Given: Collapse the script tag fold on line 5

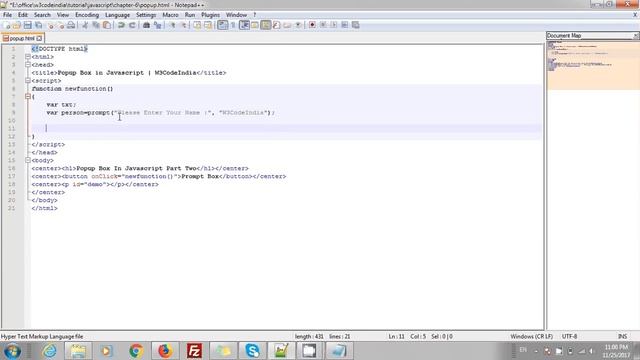Looking at the screenshot, I should (28, 80).
